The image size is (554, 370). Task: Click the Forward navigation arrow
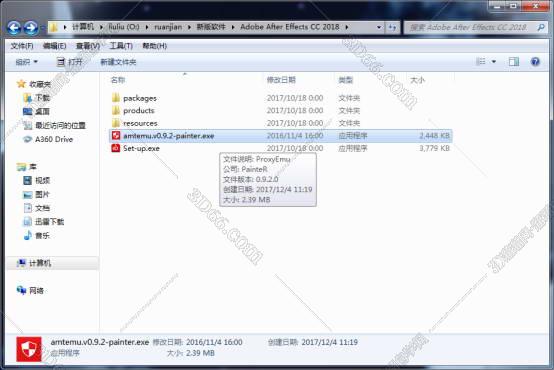pyautogui.click(x=31, y=27)
